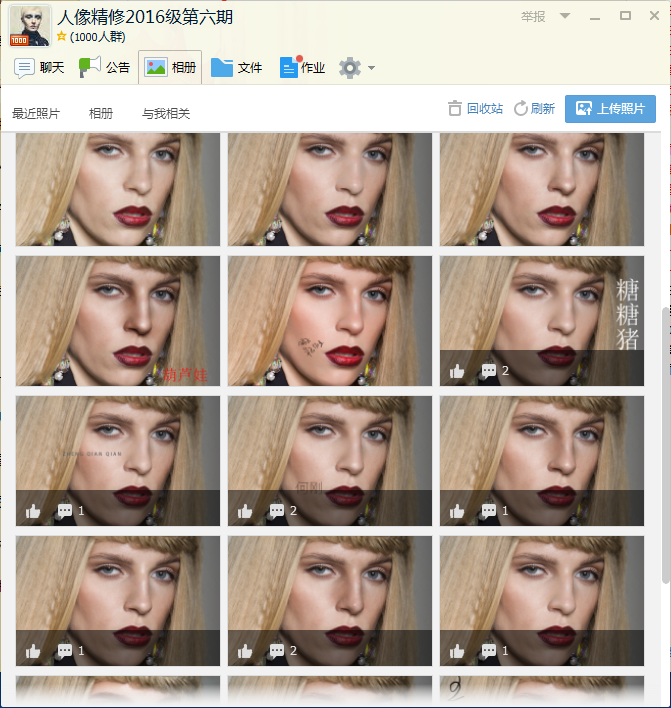
Task: Open the 作业 homework tab
Action: click(302, 68)
